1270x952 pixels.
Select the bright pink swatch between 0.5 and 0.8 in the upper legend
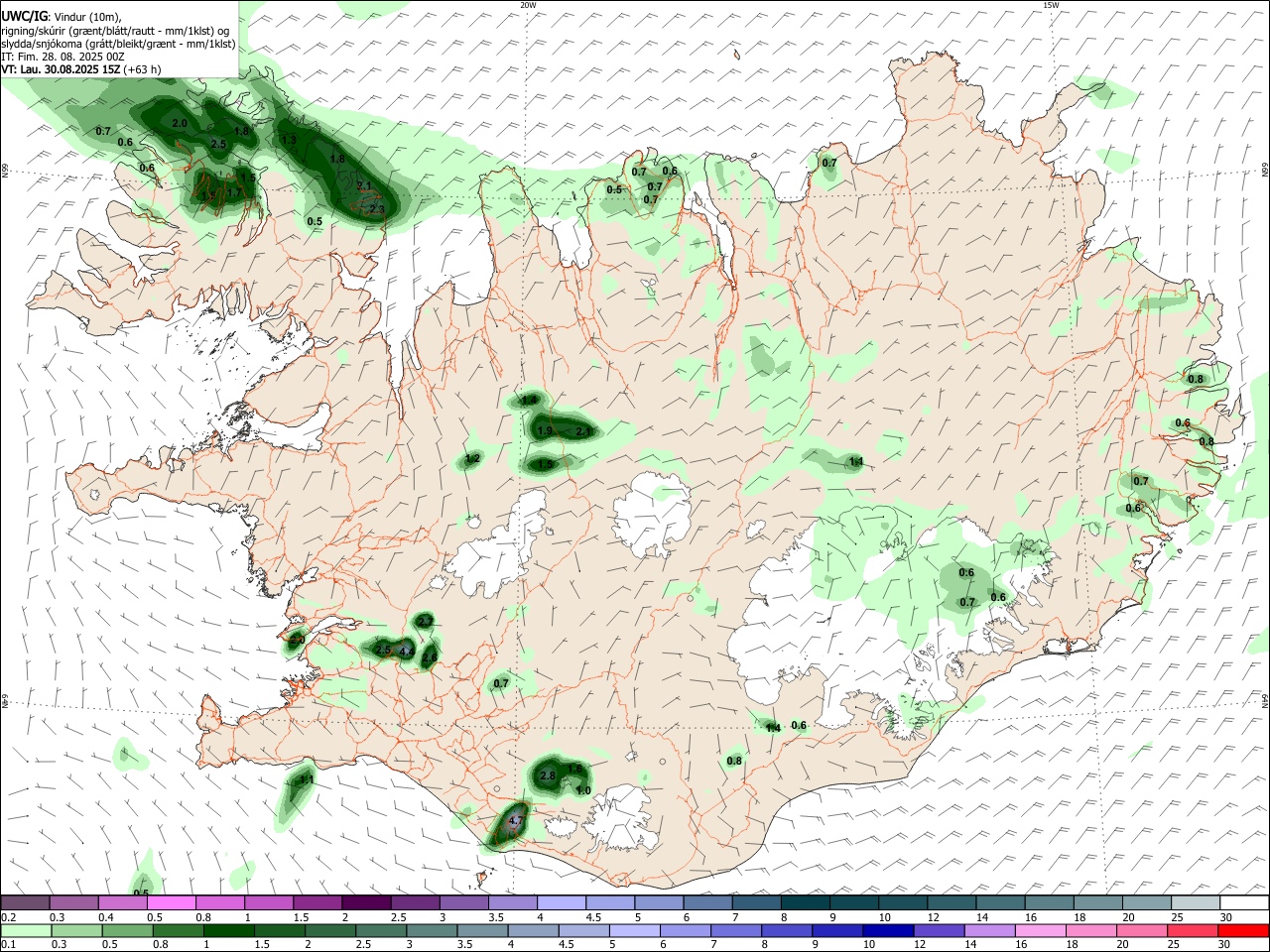(171, 902)
